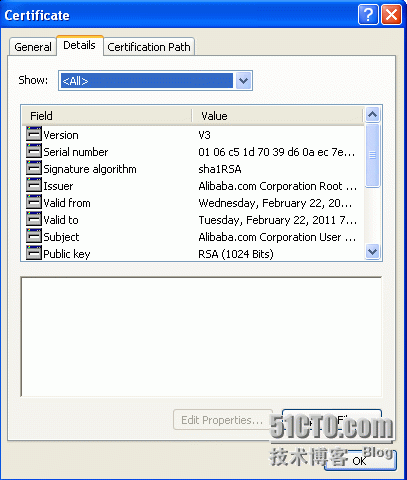
Task: Select the <All> combo box value
Action: tap(147, 81)
